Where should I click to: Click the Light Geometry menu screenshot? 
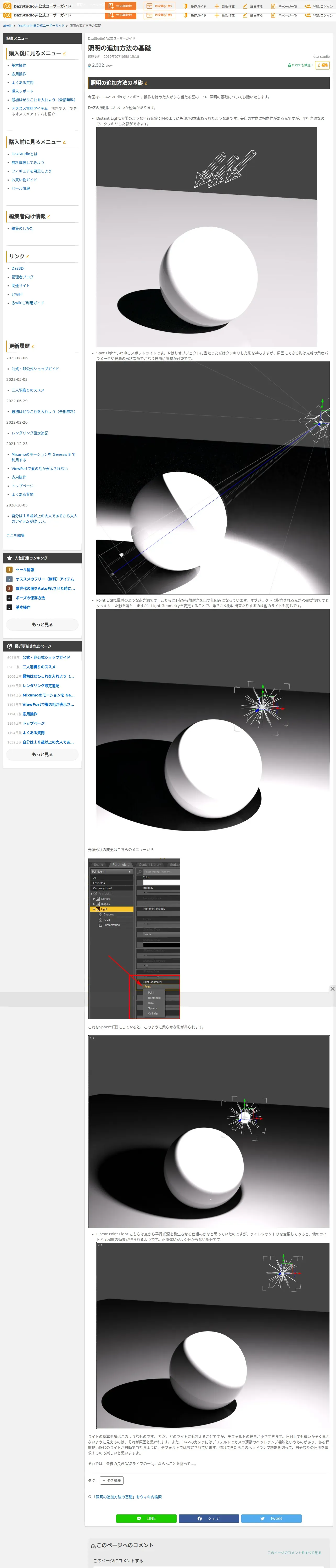pos(134,939)
